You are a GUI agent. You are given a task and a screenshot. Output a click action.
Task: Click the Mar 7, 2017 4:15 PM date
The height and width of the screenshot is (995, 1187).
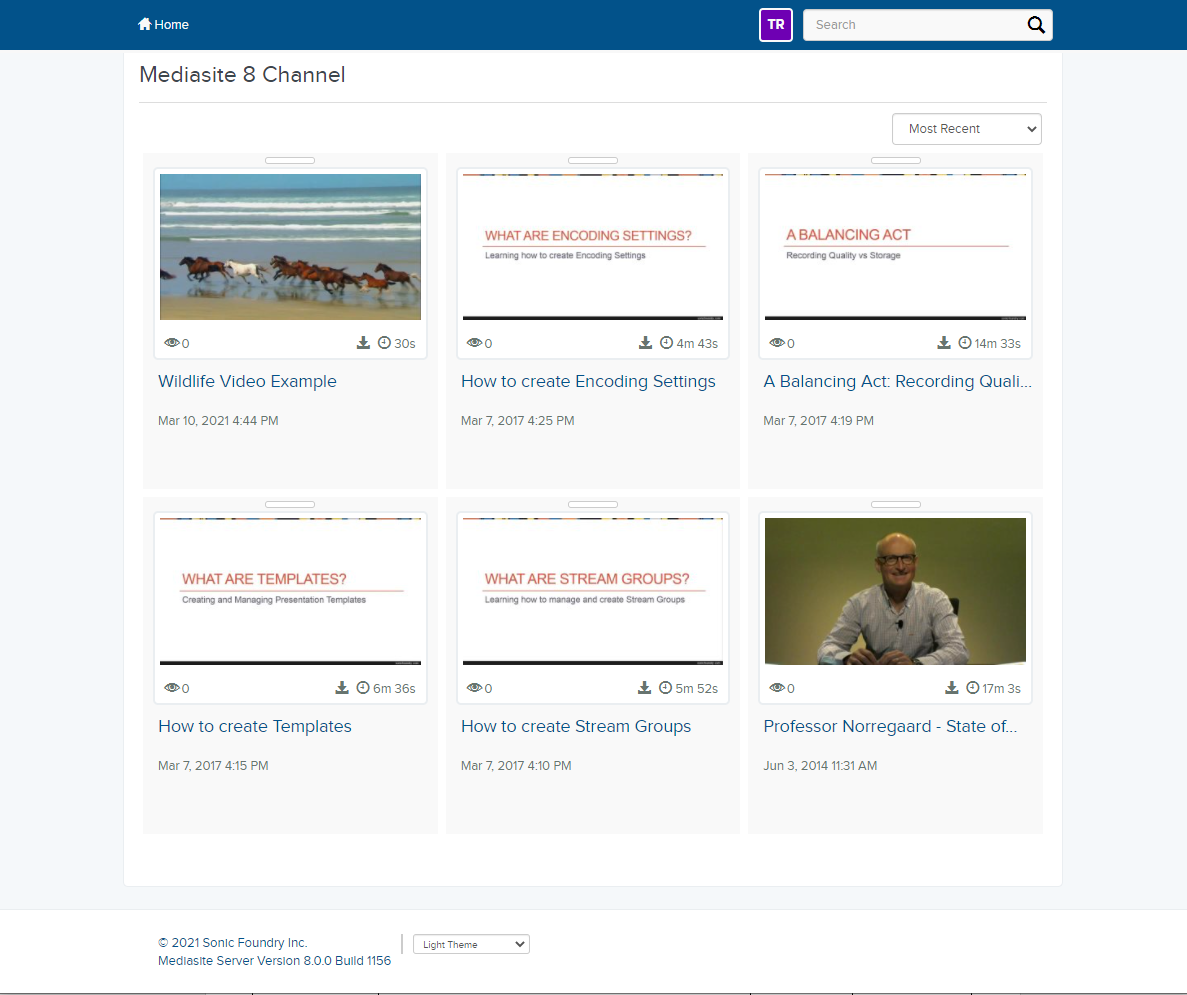213,766
